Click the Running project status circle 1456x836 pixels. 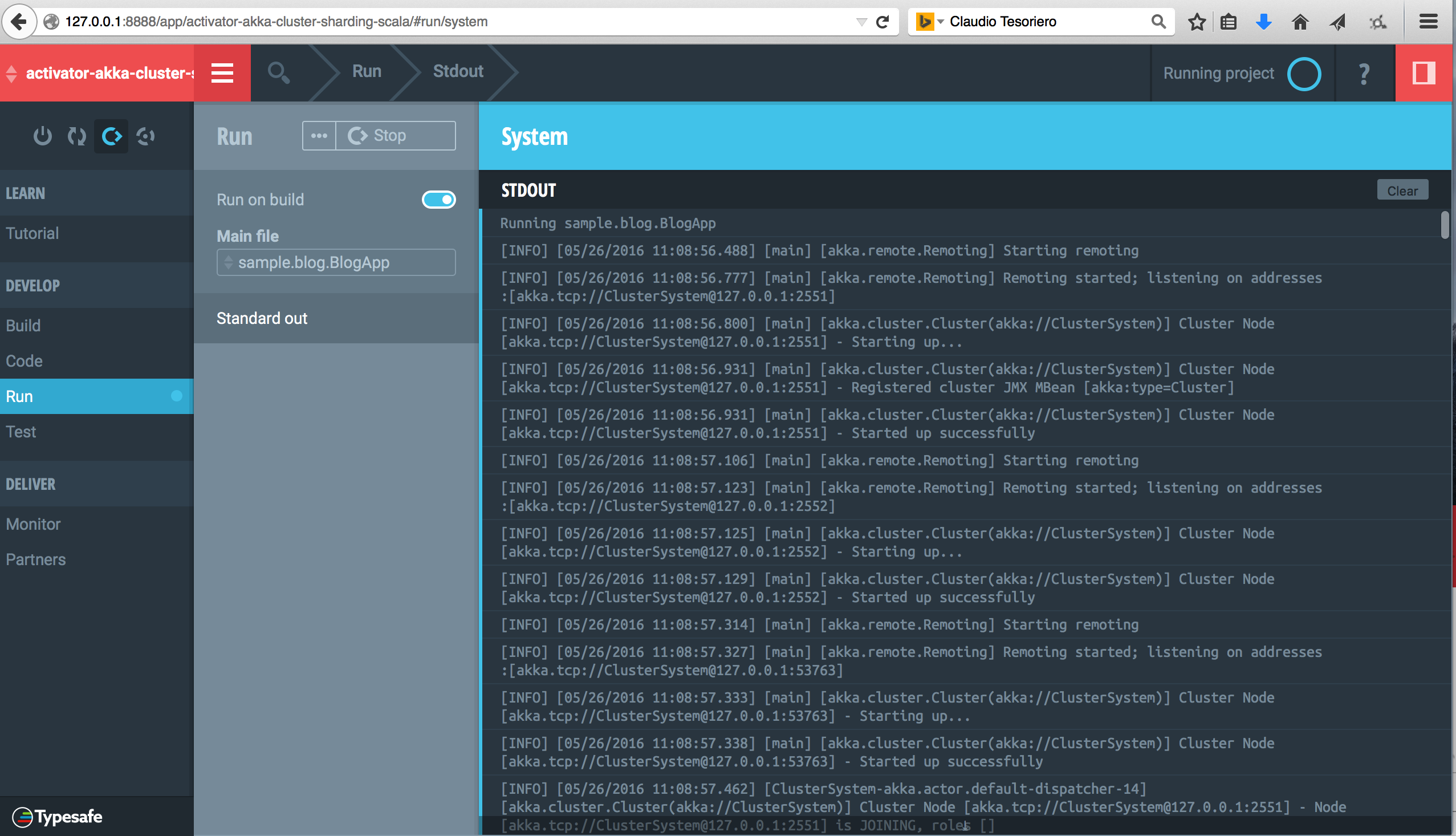click(1304, 74)
